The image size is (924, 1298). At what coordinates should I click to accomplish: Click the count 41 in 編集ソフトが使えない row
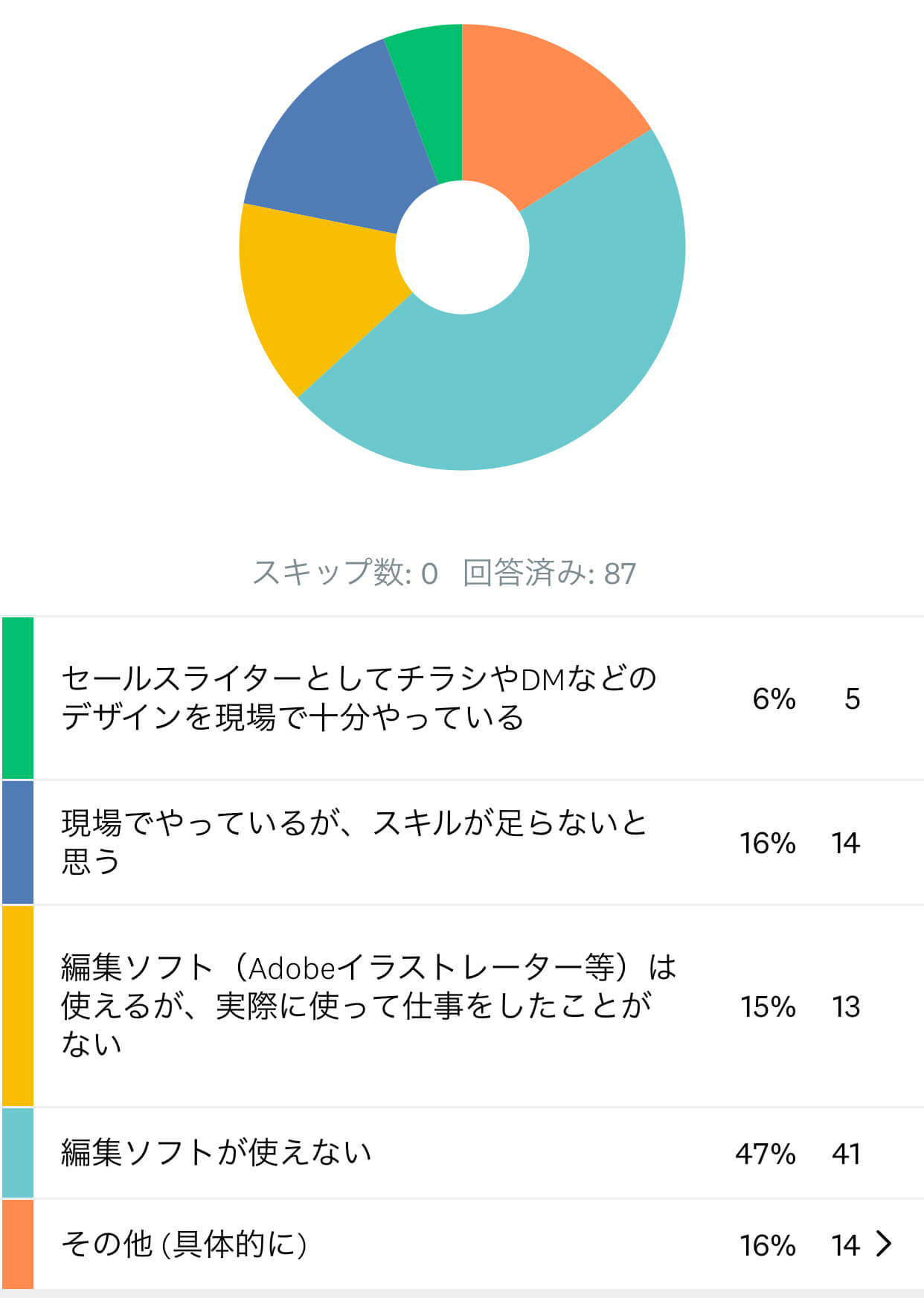pyautogui.click(x=846, y=1154)
